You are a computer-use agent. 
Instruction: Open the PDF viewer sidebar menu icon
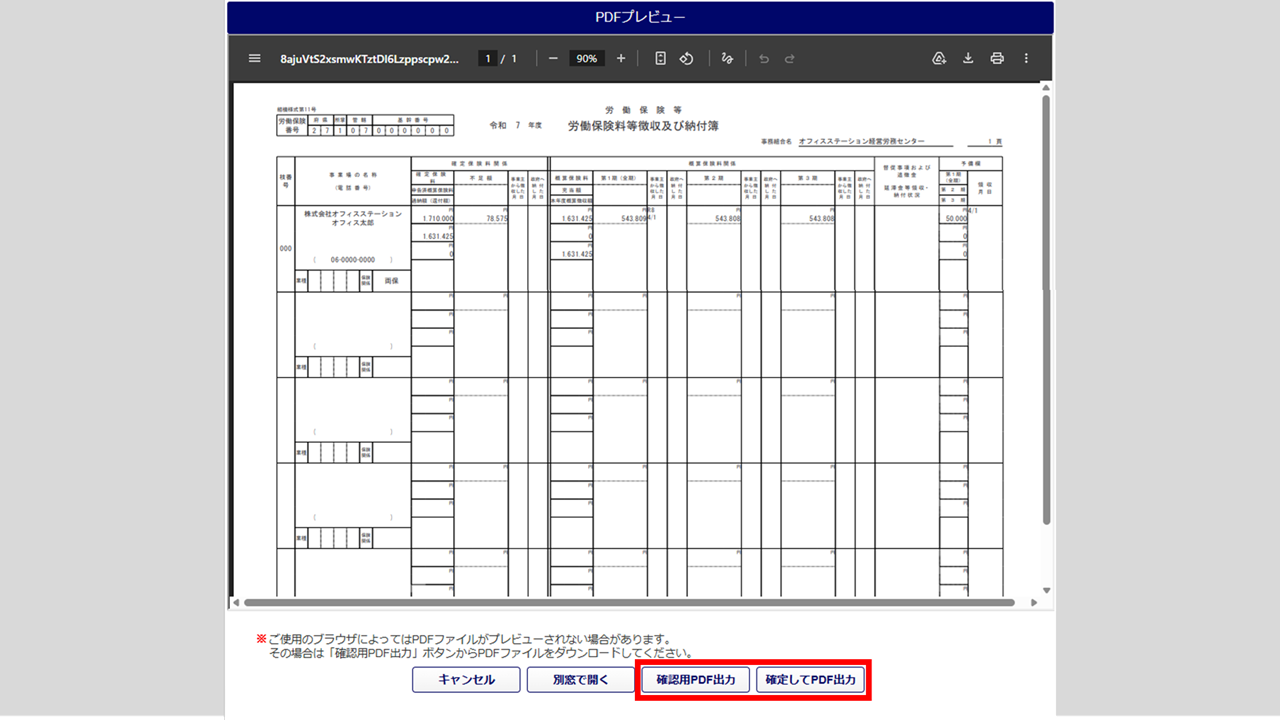(254, 59)
